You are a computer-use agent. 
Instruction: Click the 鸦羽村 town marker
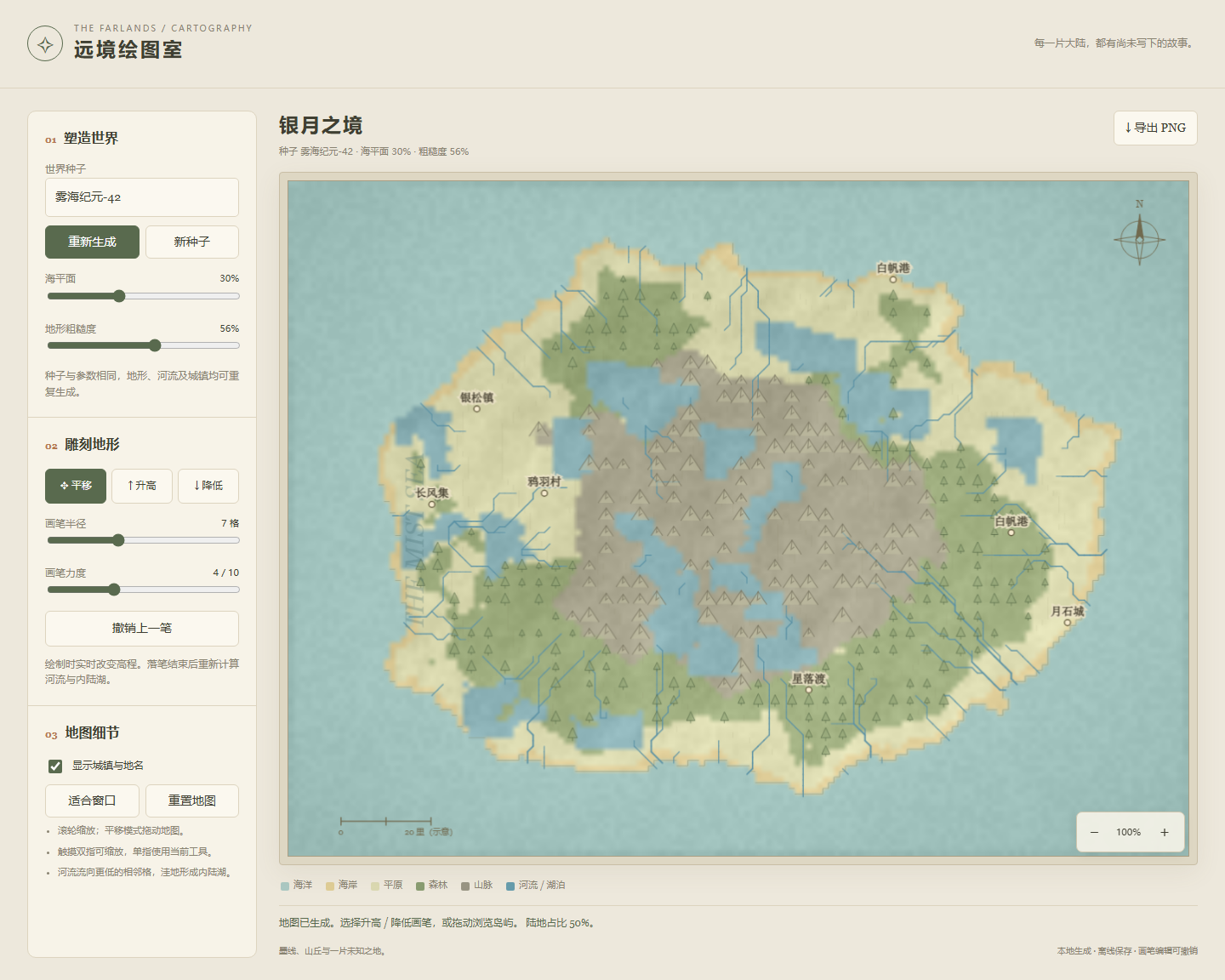point(544,493)
